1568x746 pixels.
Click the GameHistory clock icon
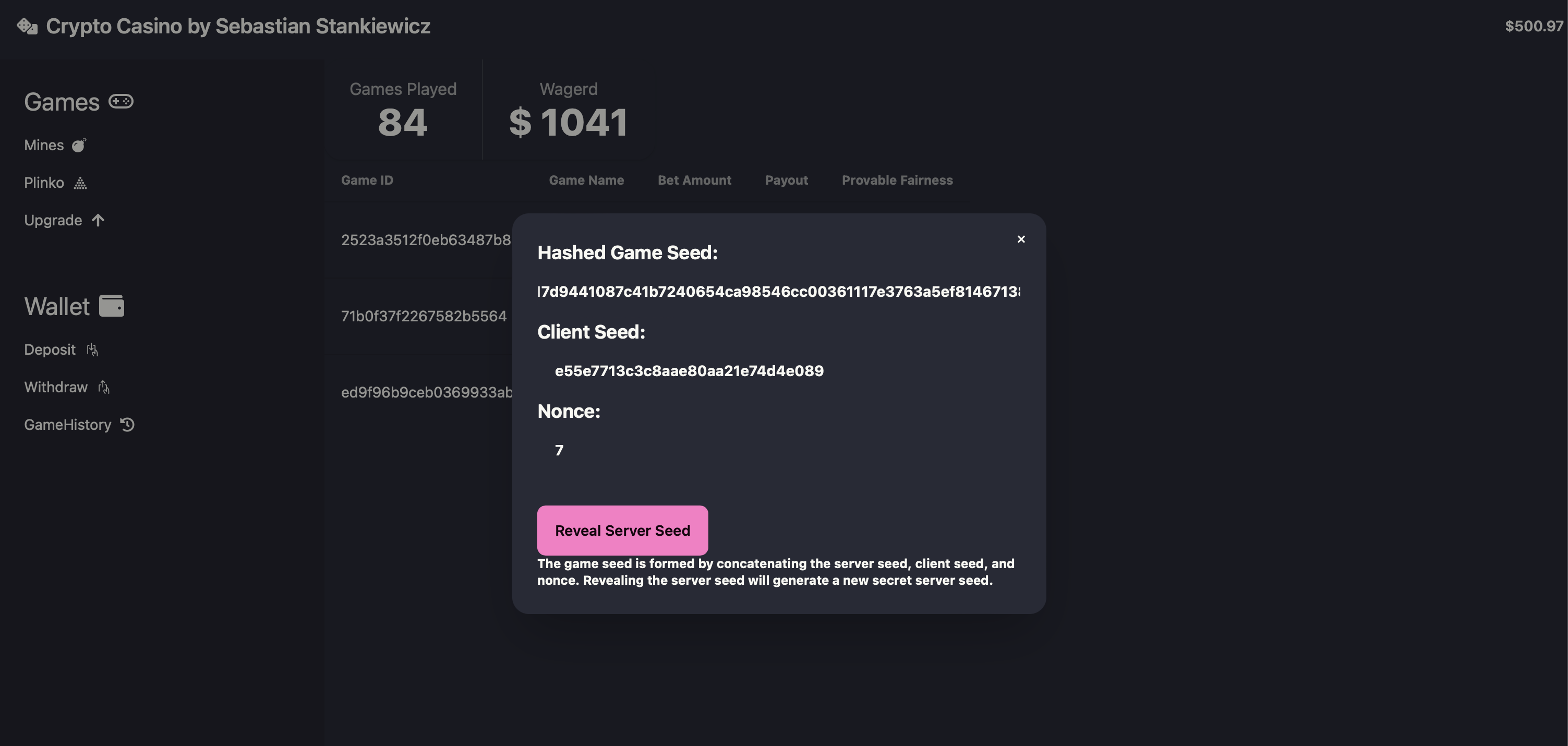pyautogui.click(x=127, y=425)
